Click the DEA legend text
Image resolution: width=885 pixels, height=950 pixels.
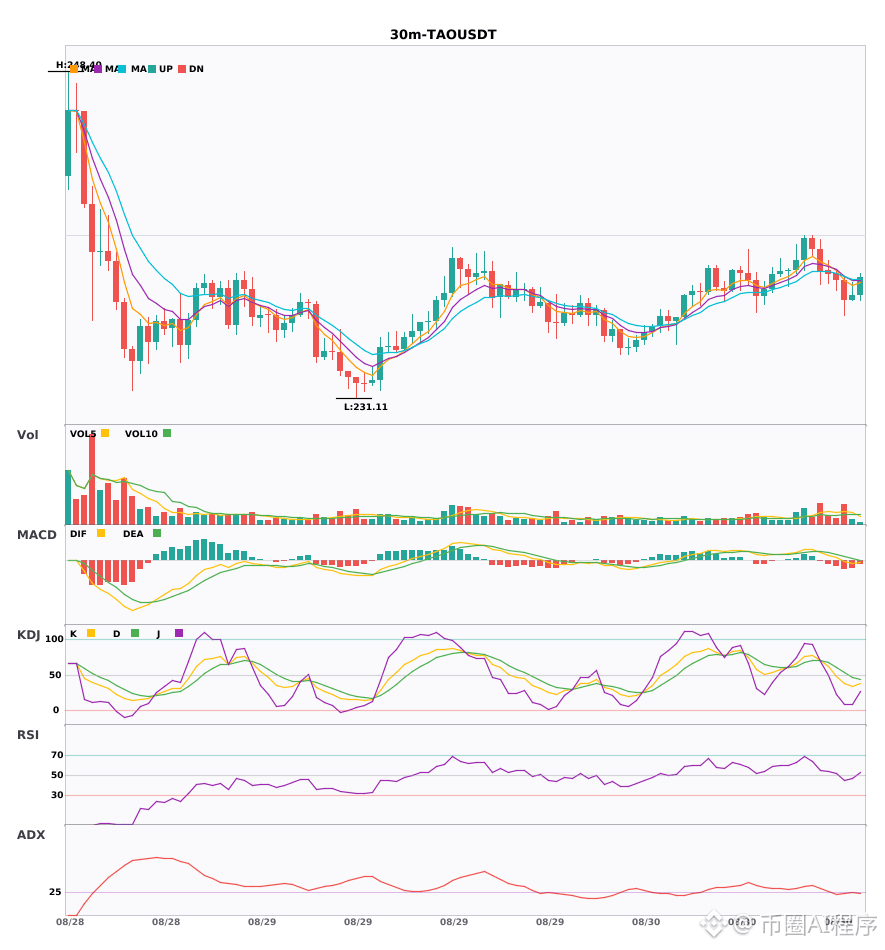click(x=133, y=534)
